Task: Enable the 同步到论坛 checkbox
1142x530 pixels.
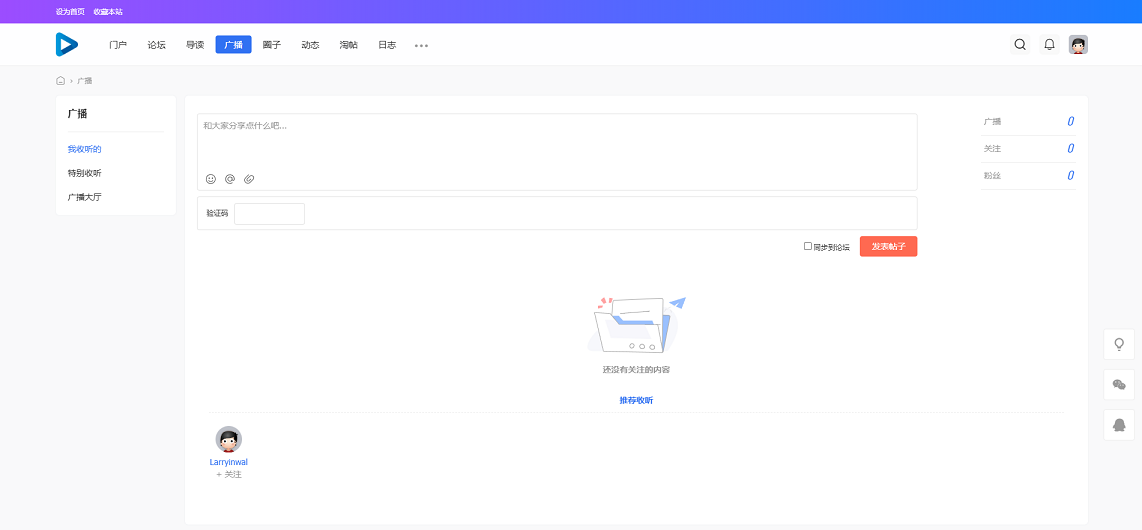Action: tap(808, 246)
